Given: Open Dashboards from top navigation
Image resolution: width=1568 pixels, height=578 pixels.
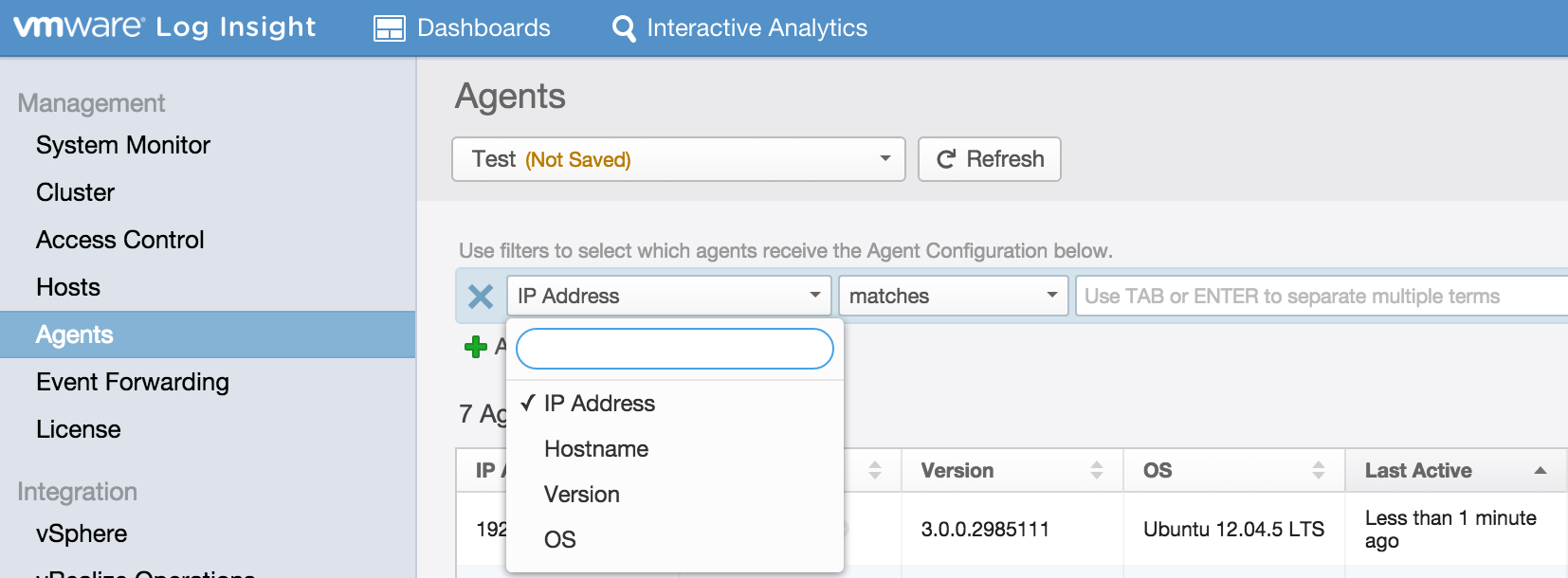Looking at the screenshot, I should click(463, 28).
